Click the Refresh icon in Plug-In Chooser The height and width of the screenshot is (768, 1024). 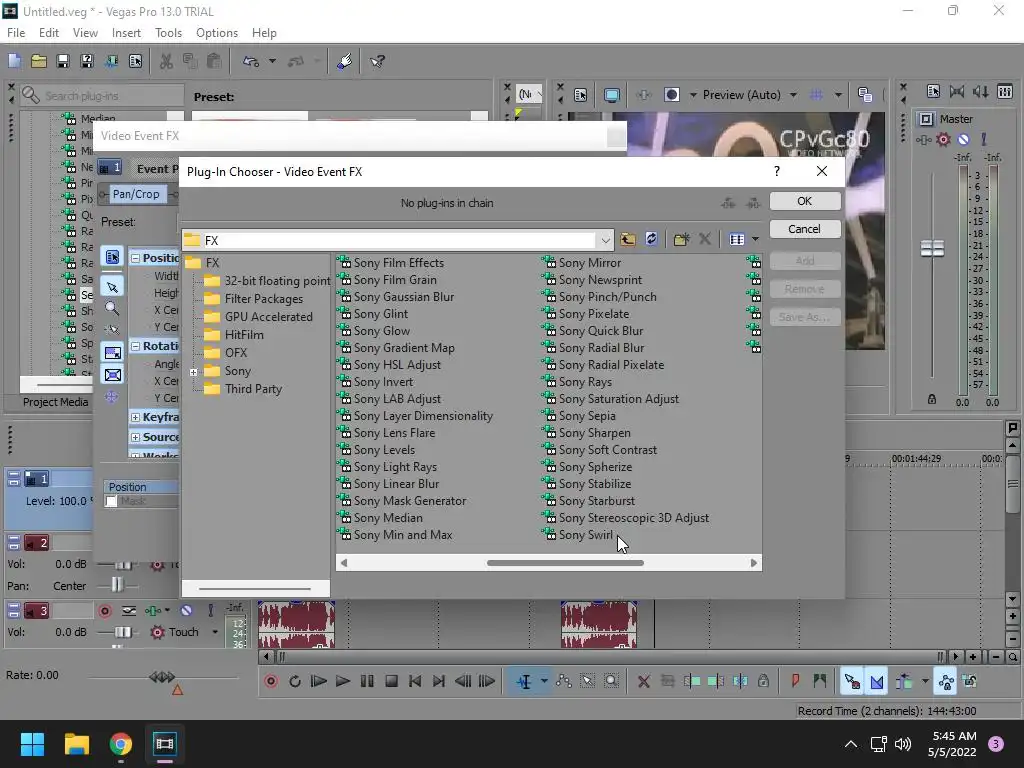[x=651, y=239]
